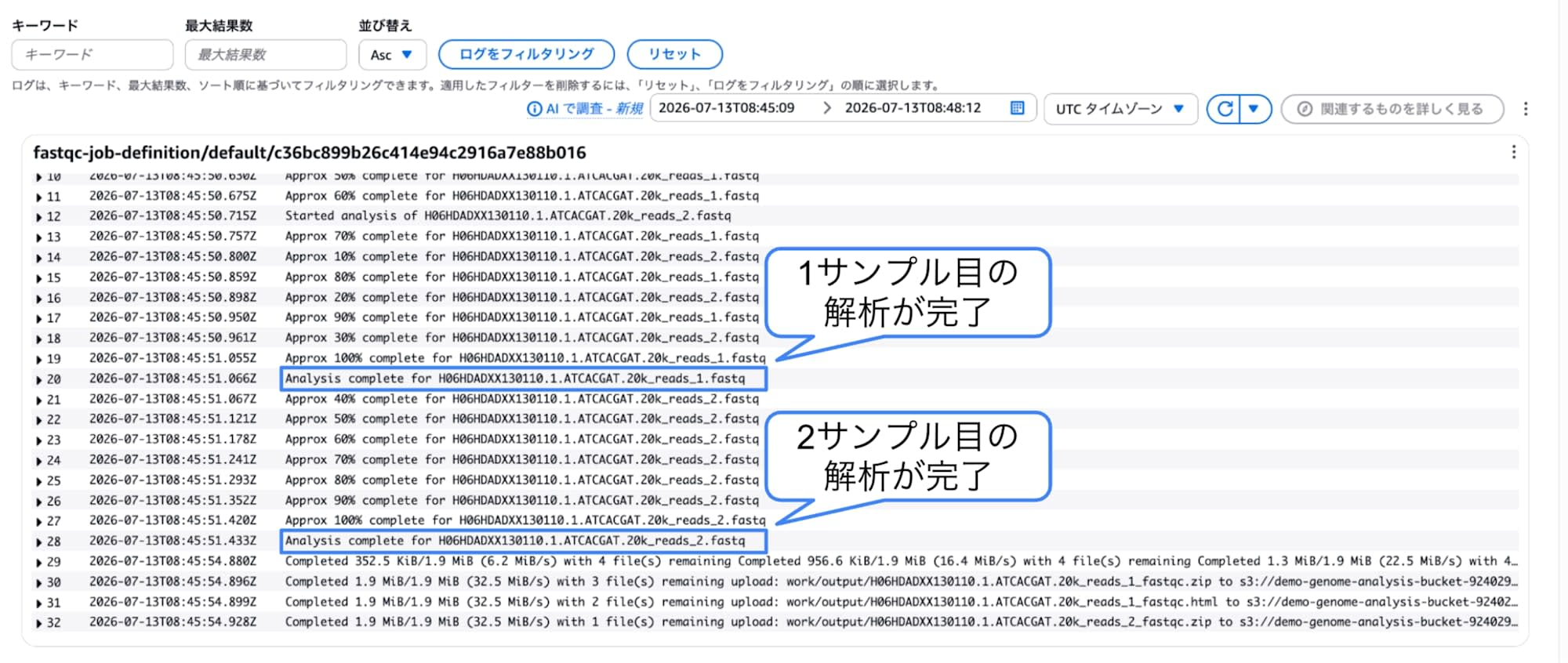Open the UTC タイムゾーン dropdown
The height and width of the screenshot is (663, 1568).
1120,109
